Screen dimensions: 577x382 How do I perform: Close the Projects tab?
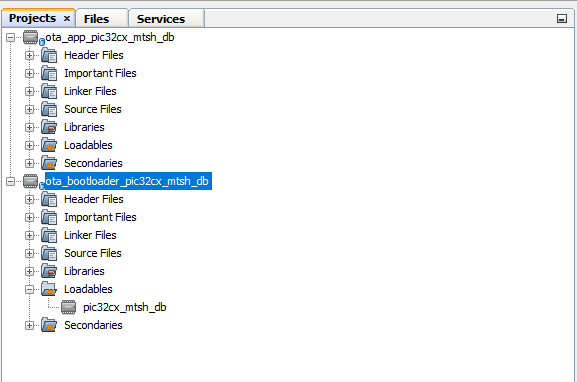67,18
